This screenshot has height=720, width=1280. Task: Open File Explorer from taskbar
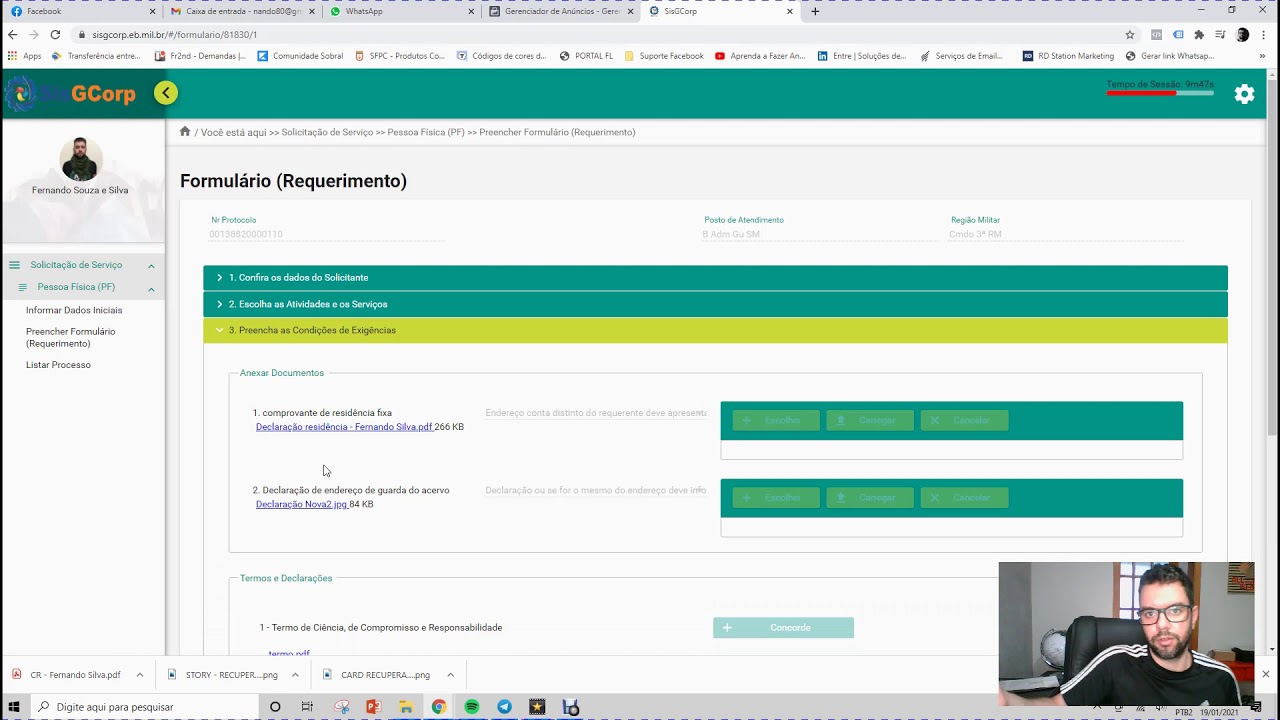(406, 707)
